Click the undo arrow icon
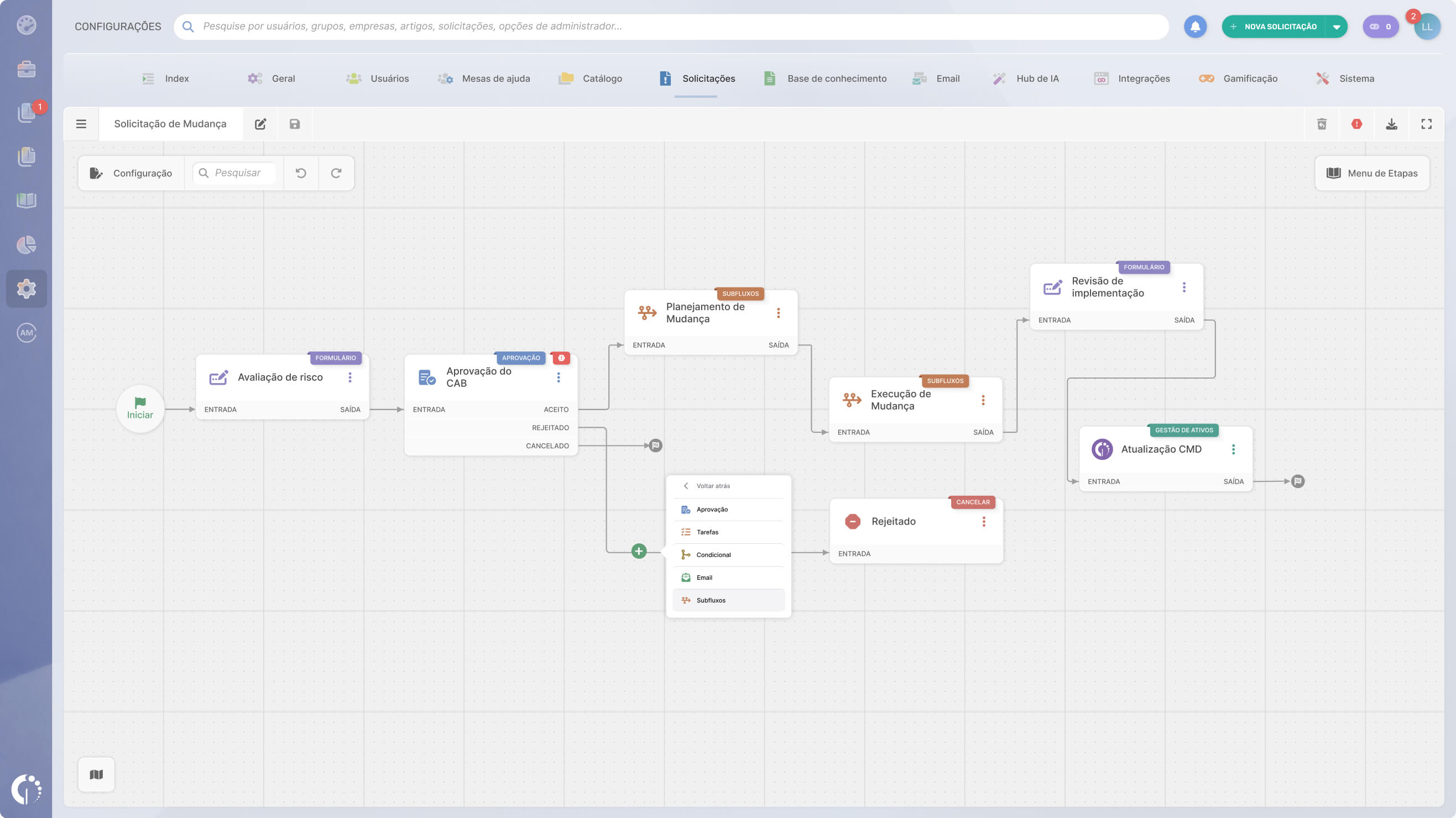The image size is (1456, 818). pos(301,173)
